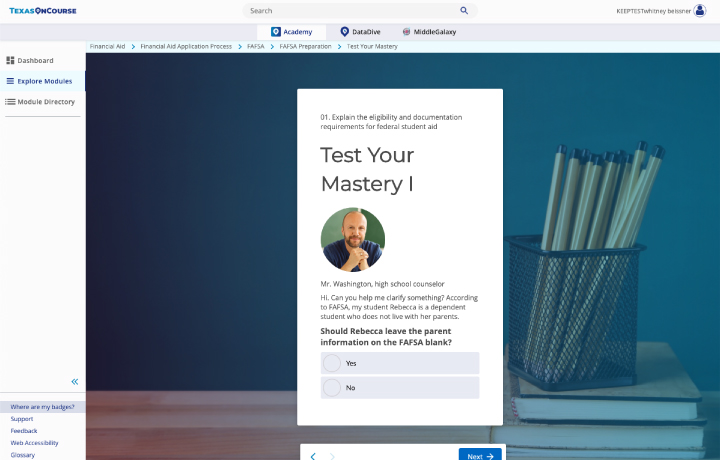Click the Texas OnCourse logo

(x=43, y=11)
